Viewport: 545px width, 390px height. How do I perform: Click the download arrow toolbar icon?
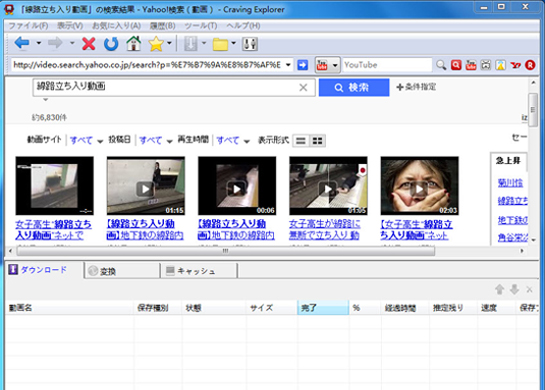coord(190,44)
